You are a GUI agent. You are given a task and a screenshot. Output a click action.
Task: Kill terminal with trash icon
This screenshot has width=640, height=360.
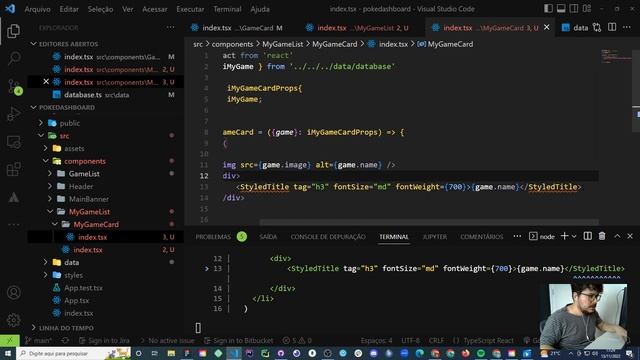pyautogui.click(x=602, y=236)
